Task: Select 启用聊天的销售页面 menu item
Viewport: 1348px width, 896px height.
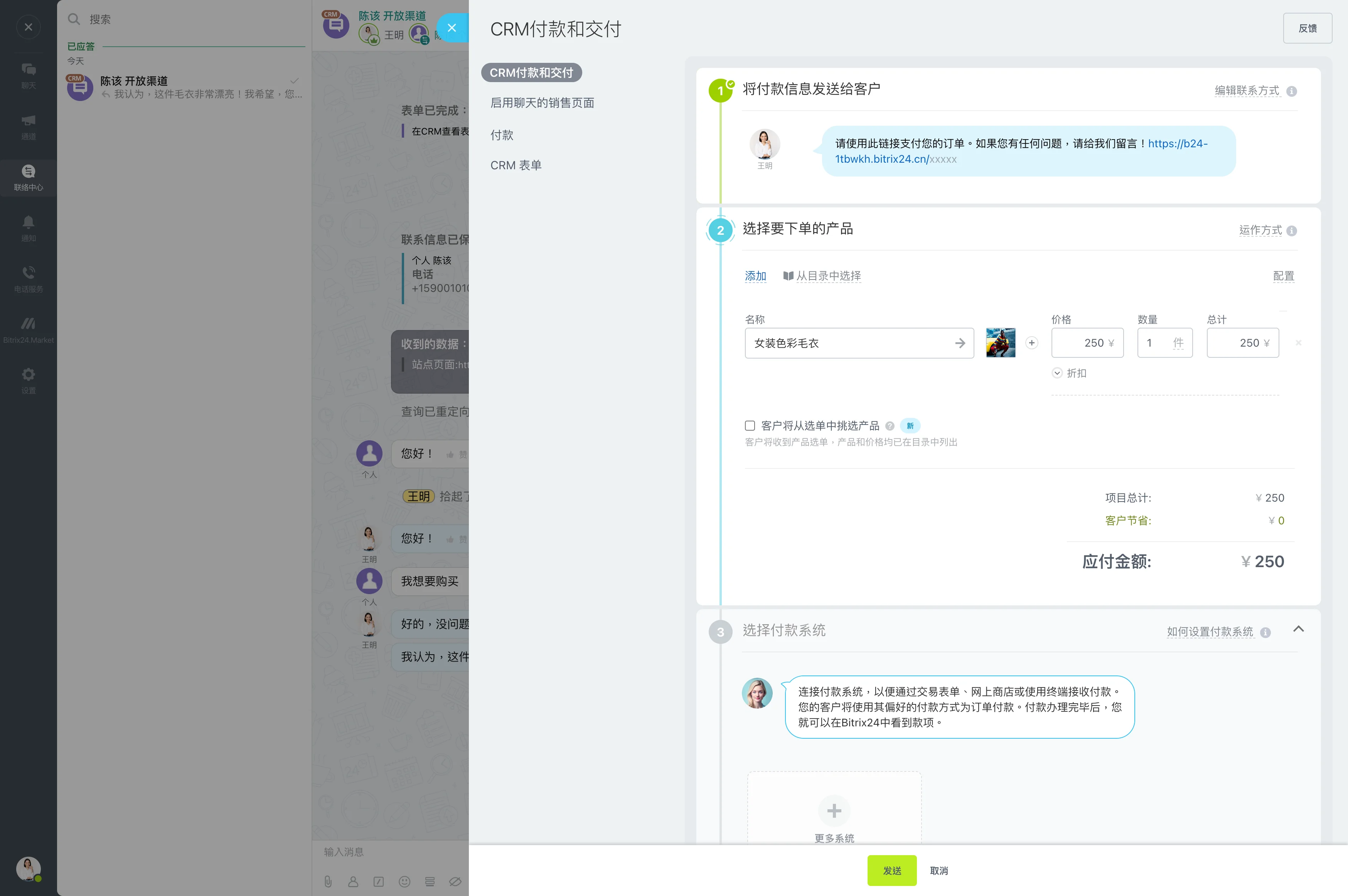Action: pyautogui.click(x=542, y=103)
